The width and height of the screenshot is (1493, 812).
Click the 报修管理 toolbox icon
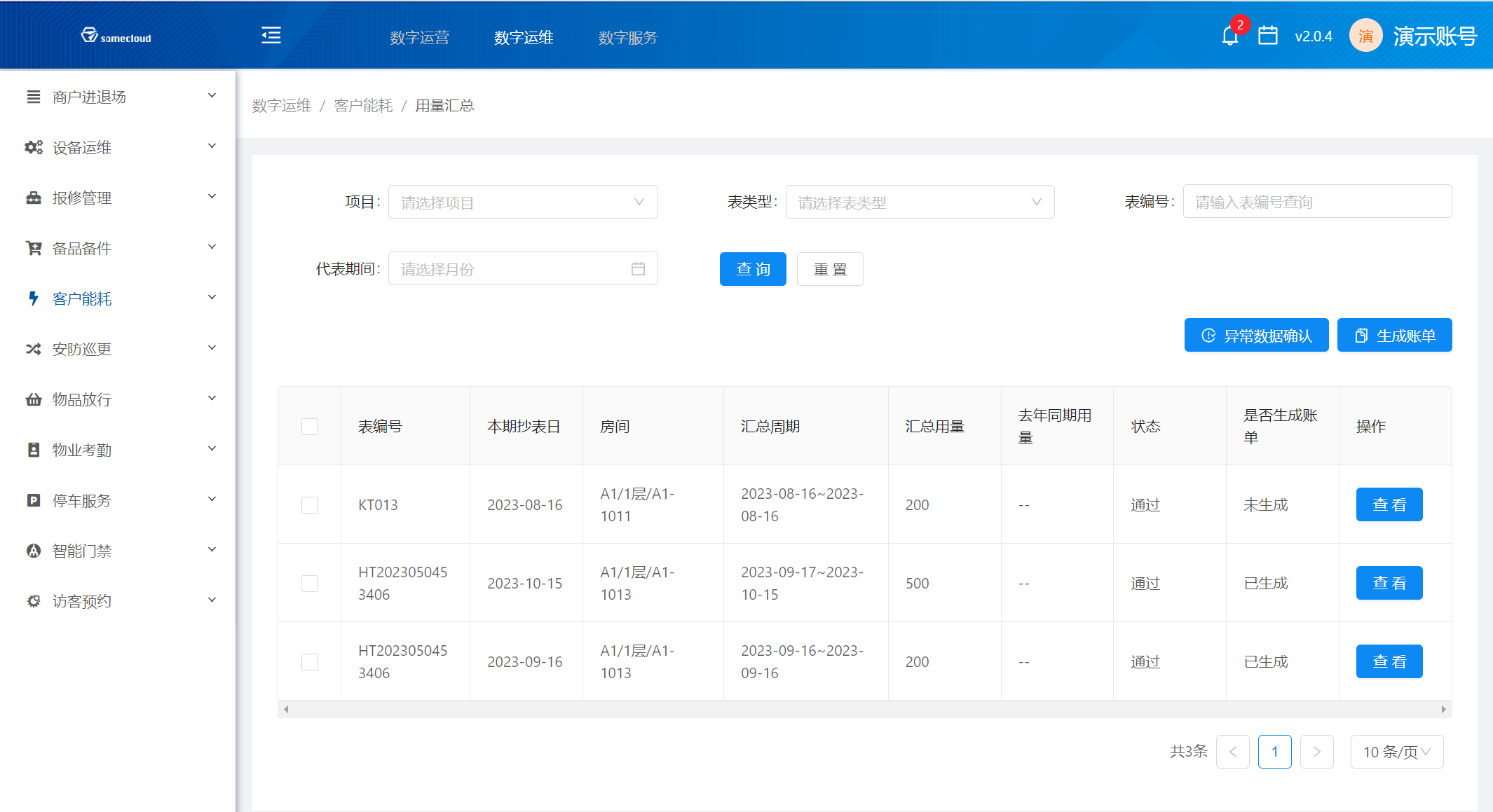click(x=33, y=198)
